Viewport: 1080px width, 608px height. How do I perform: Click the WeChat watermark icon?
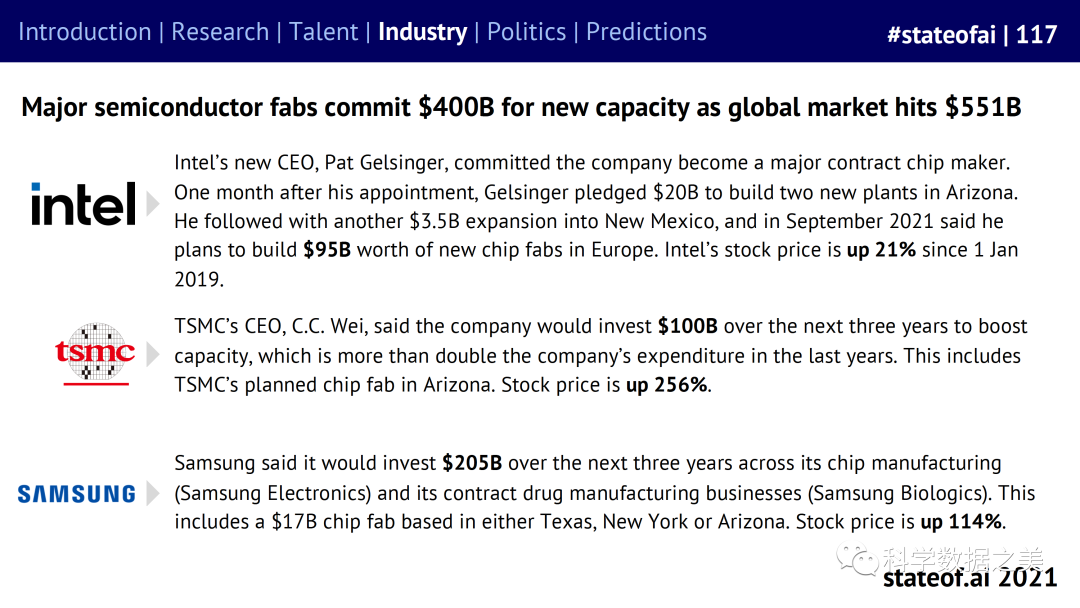[x=857, y=558]
